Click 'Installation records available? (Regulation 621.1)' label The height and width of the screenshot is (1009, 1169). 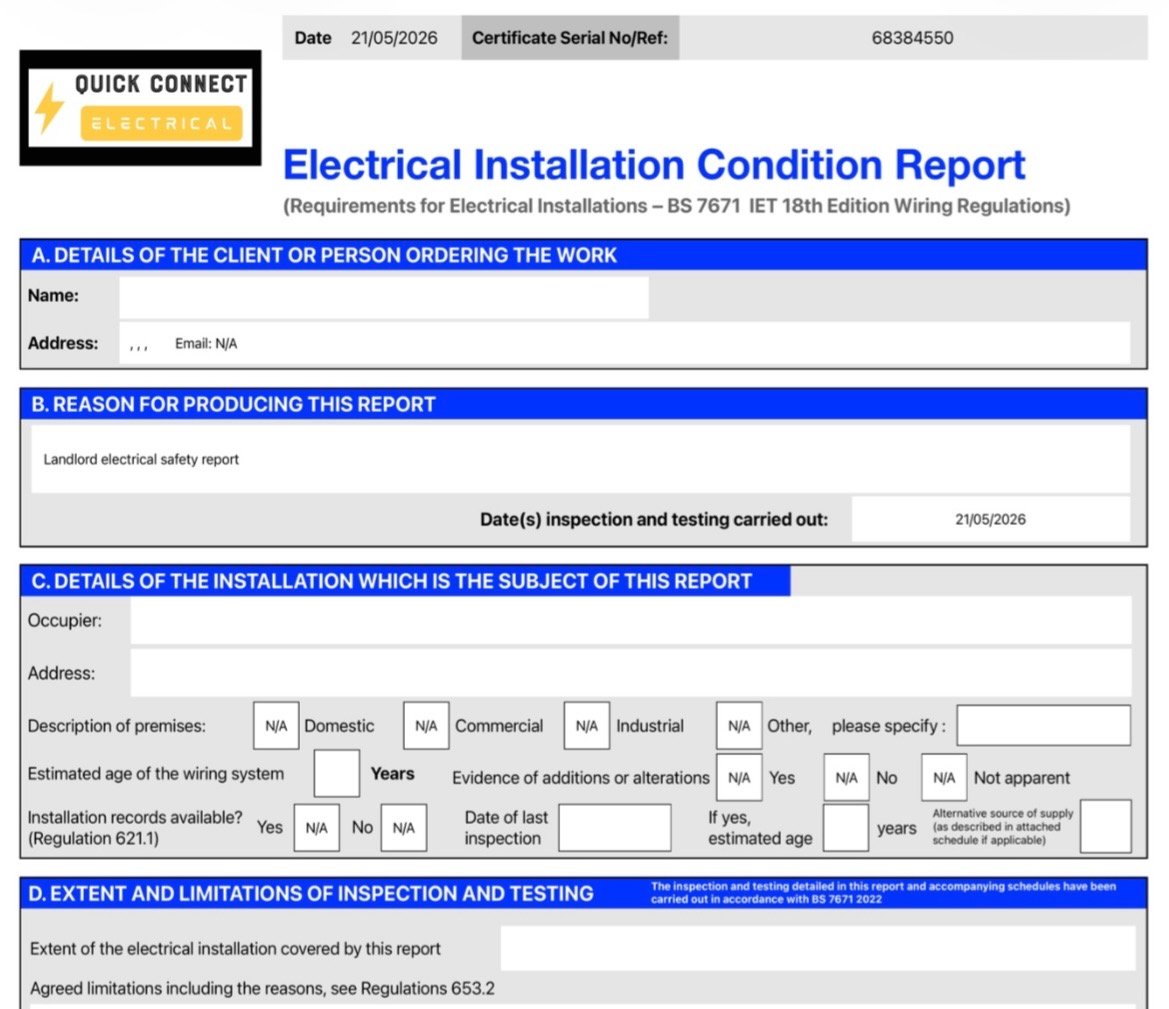click(x=135, y=828)
